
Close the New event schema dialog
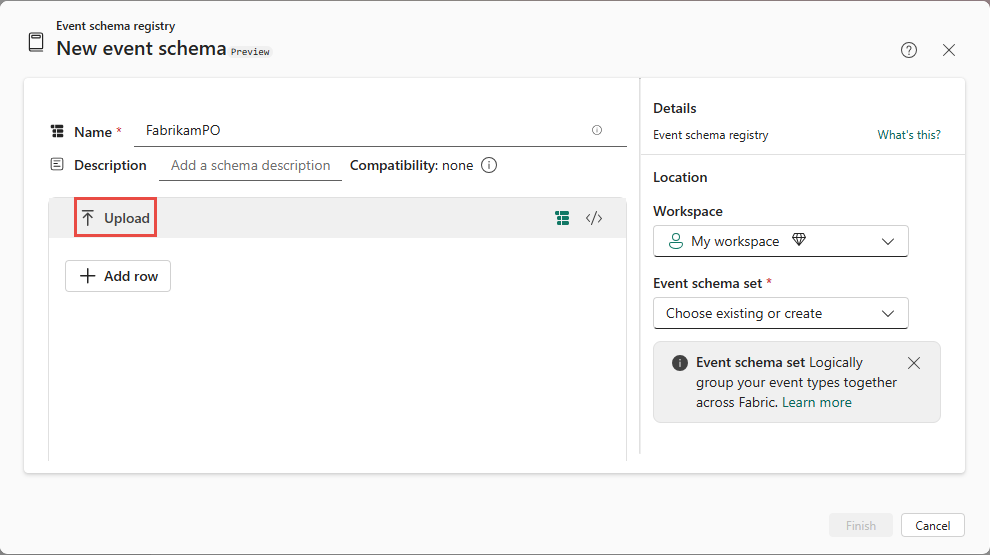click(x=949, y=50)
